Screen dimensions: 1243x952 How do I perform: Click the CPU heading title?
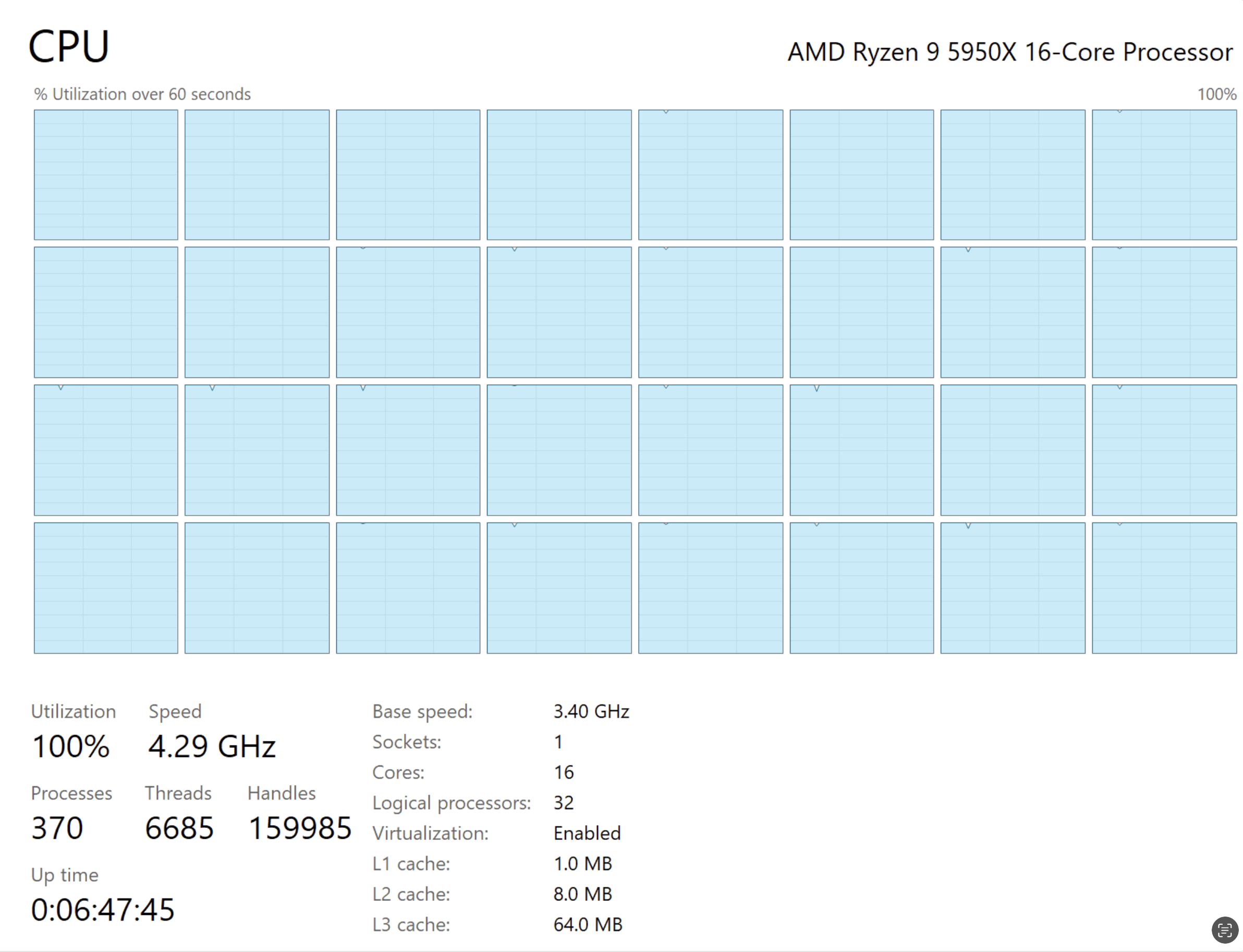pyautogui.click(x=68, y=46)
